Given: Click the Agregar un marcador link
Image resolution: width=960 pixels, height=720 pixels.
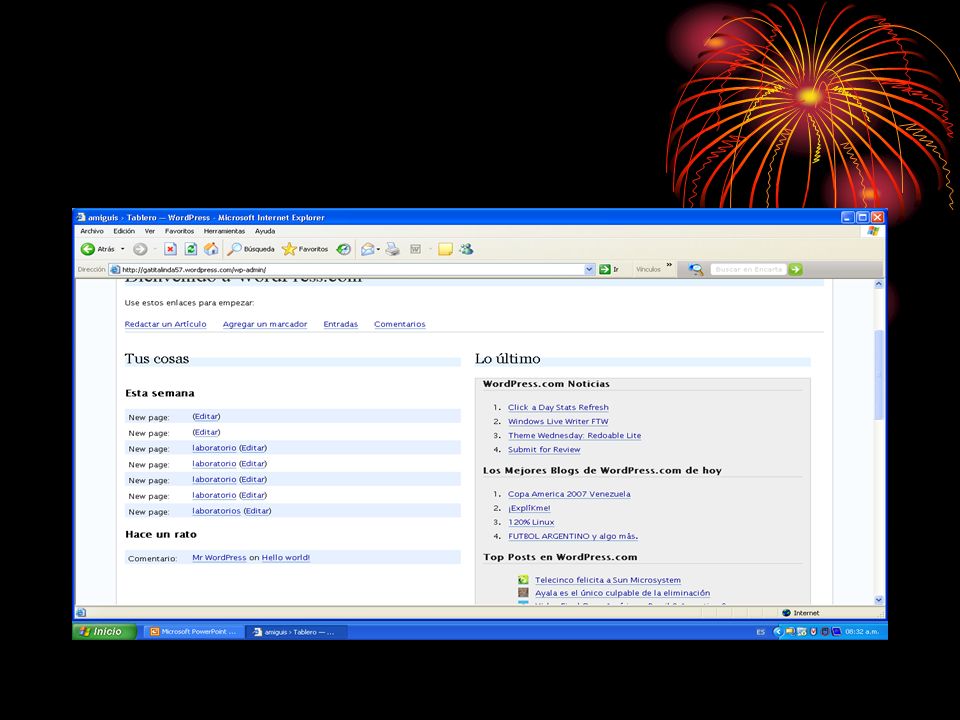Looking at the screenshot, I should pyautogui.click(x=264, y=324).
